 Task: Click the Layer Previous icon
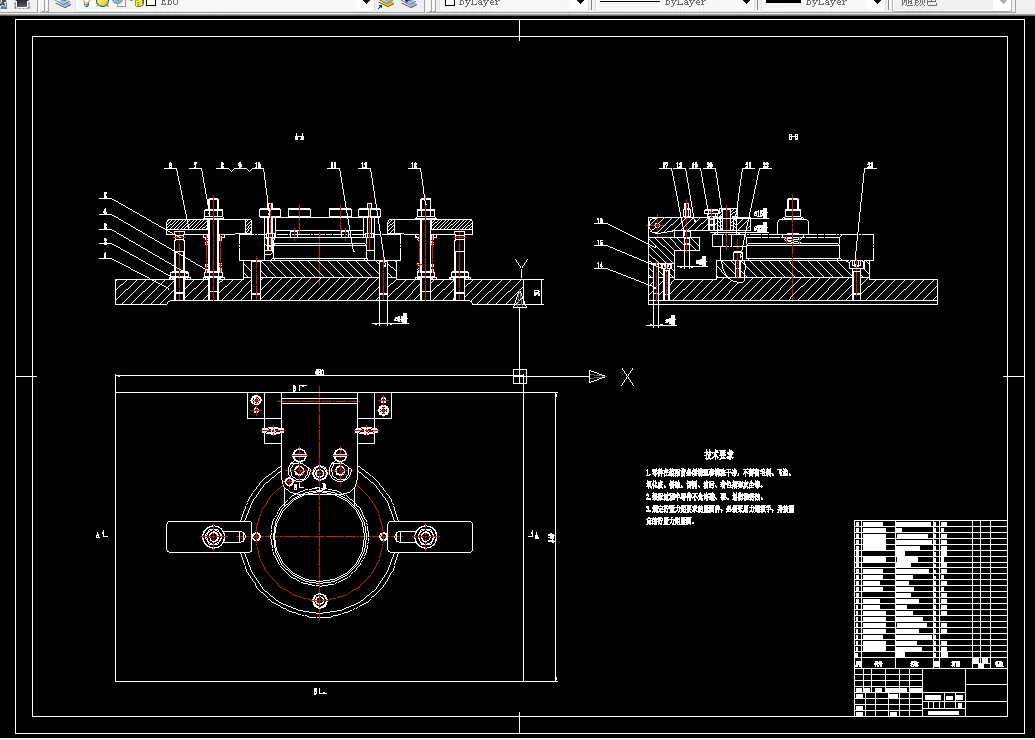(409, 3)
